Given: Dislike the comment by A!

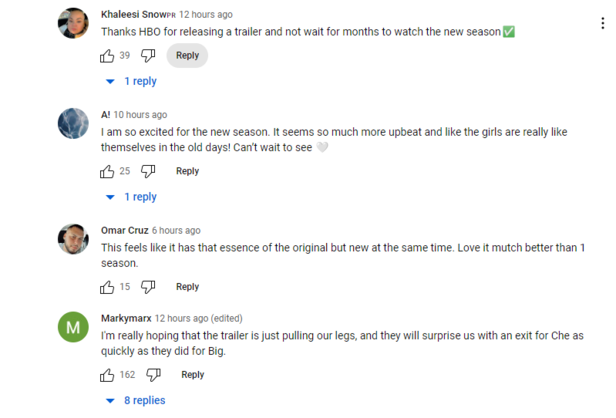Looking at the screenshot, I should [148, 171].
